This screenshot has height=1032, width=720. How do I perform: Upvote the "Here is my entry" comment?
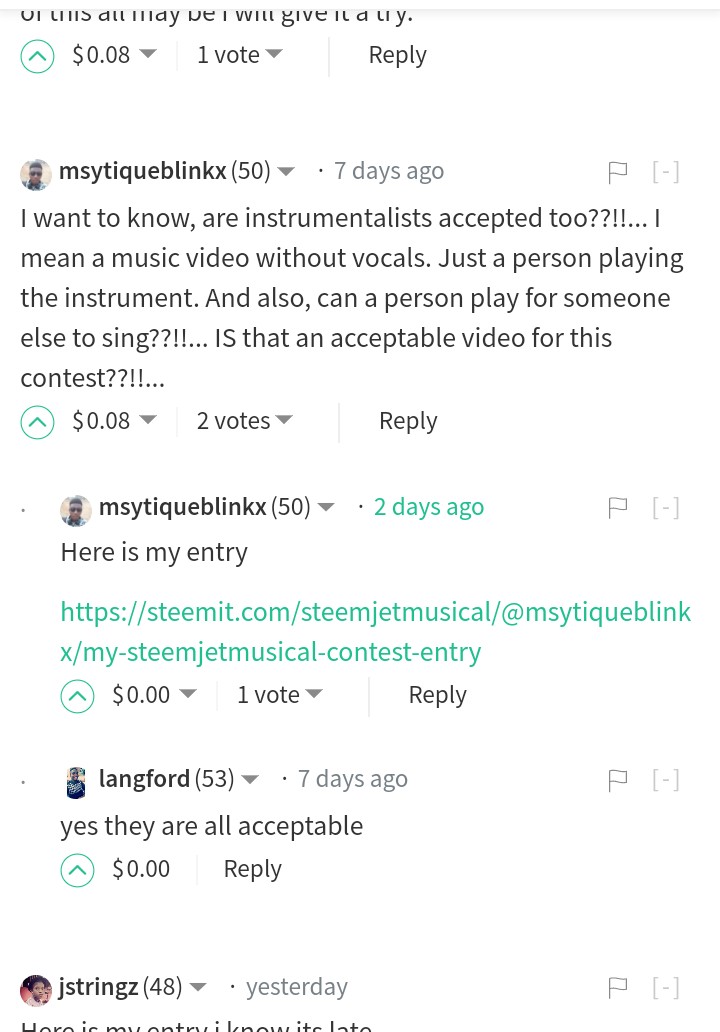pos(77,696)
